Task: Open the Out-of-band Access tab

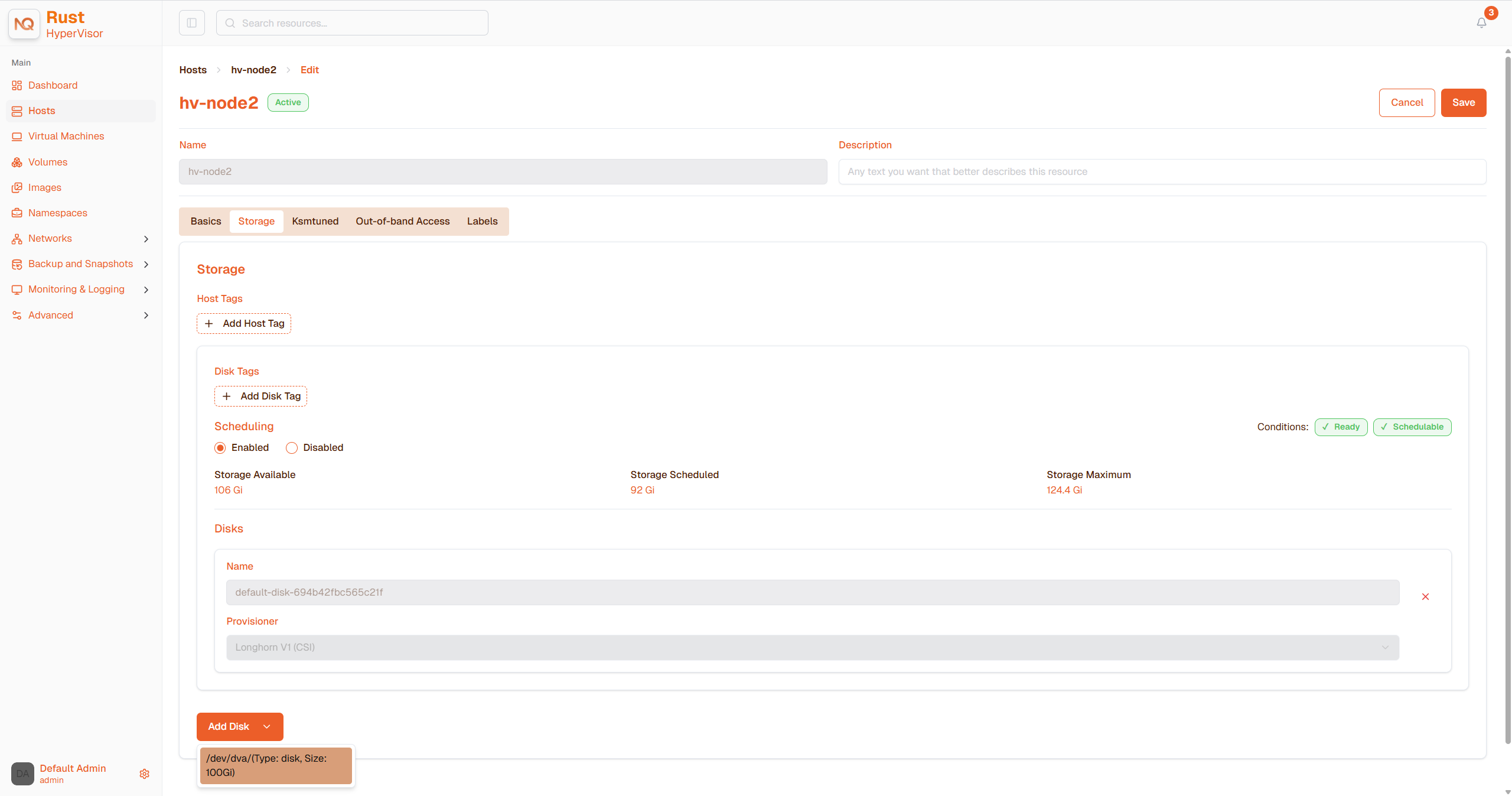Action: [x=403, y=222]
